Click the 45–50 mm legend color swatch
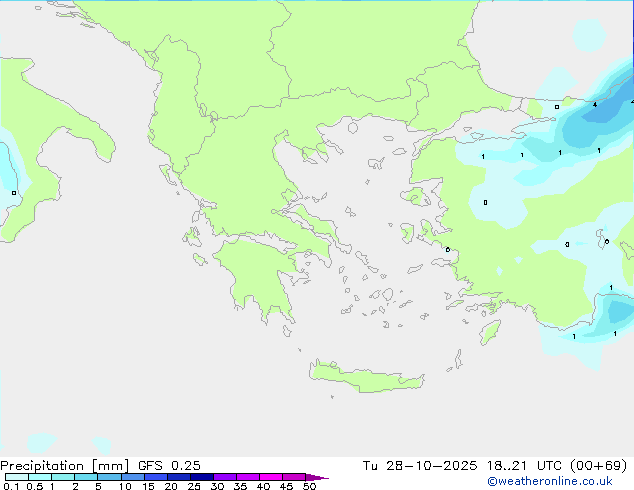Viewport: 634px width, 490px height. pyautogui.click(x=294, y=477)
